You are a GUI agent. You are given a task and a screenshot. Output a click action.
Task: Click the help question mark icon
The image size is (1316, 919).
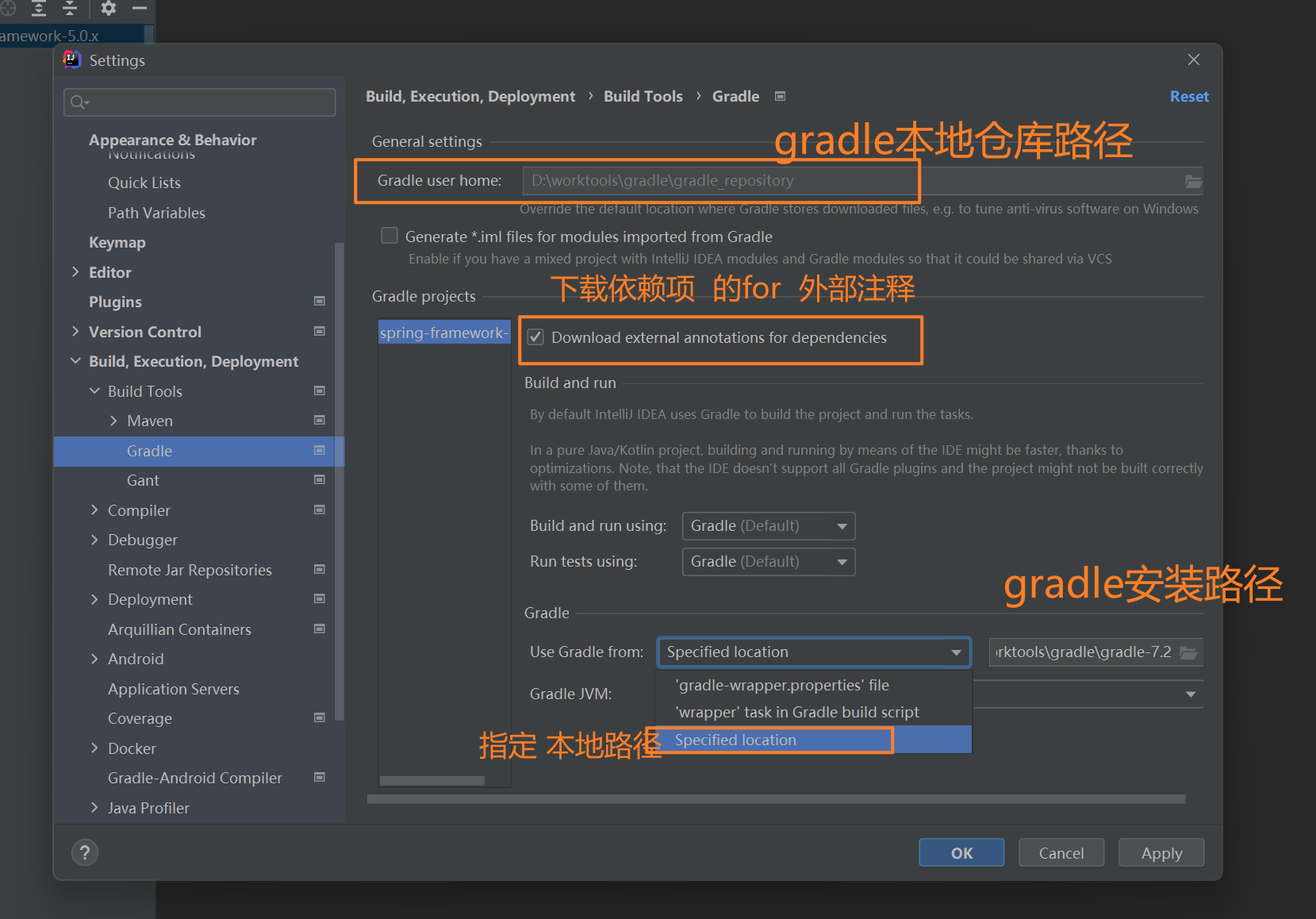tap(85, 852)
